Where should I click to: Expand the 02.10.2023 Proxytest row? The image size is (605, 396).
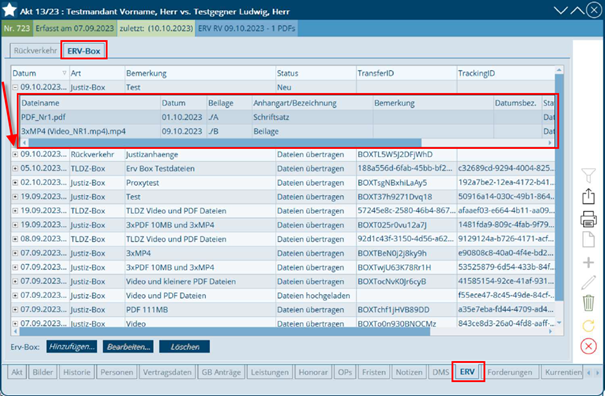point(15,182)
